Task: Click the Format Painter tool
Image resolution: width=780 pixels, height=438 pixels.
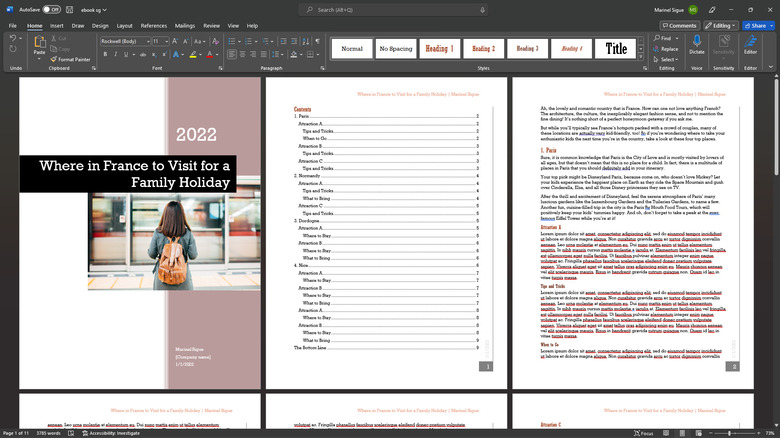Action: pos(68,59)
